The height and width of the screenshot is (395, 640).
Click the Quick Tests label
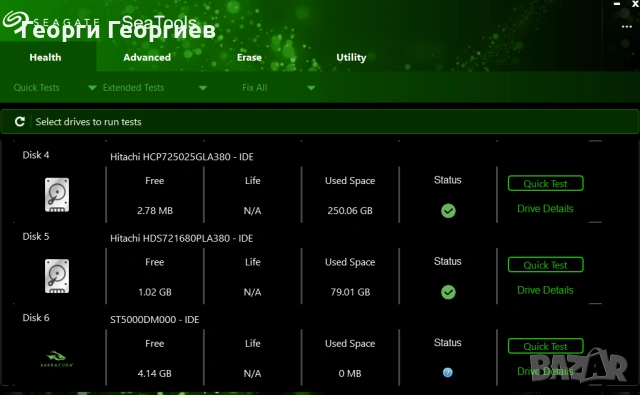point(36,87)
